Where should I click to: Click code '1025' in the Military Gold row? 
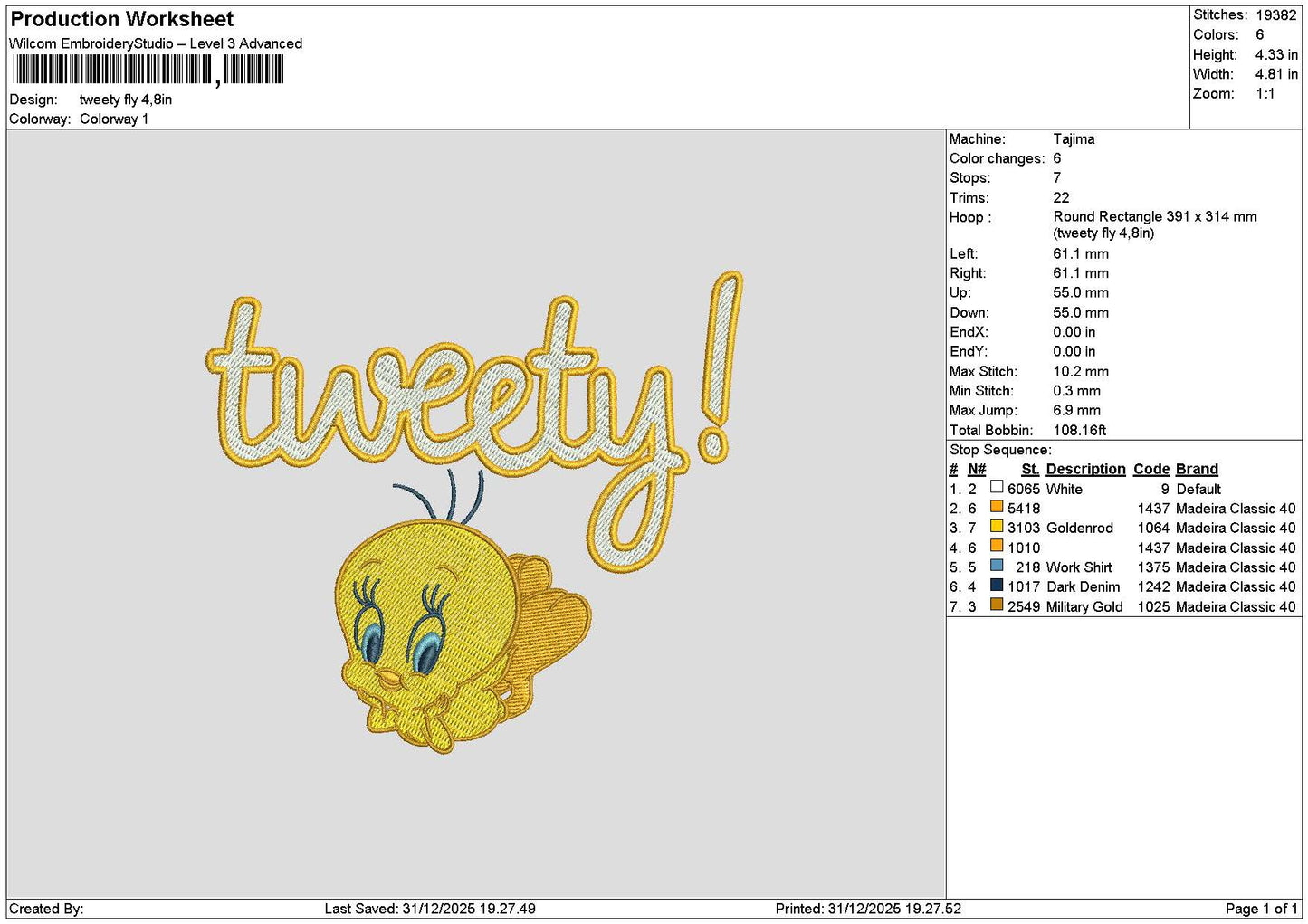tap(1153, 606)
